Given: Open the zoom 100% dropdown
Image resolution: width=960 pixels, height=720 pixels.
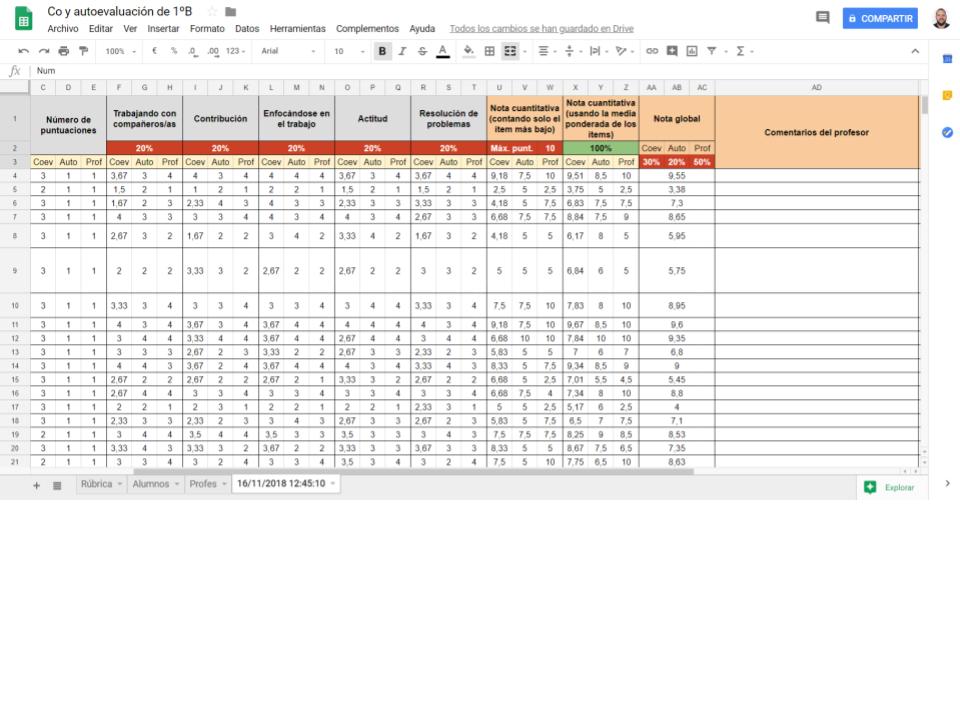Looking at the screenshot, I should click(x=121, y=51).
